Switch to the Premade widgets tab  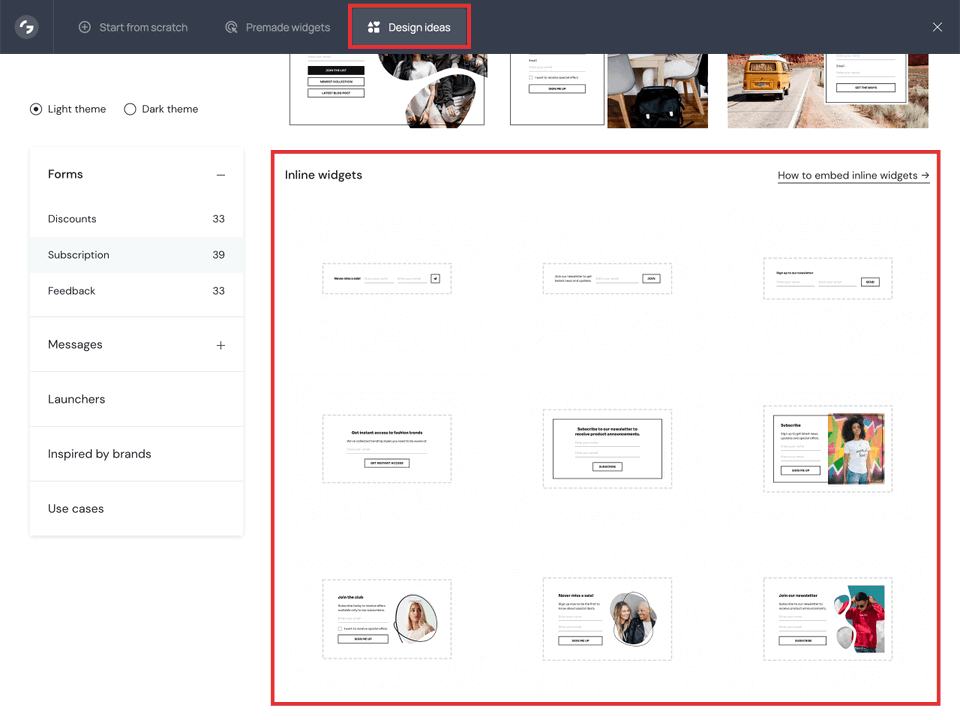tap(277, 27)
